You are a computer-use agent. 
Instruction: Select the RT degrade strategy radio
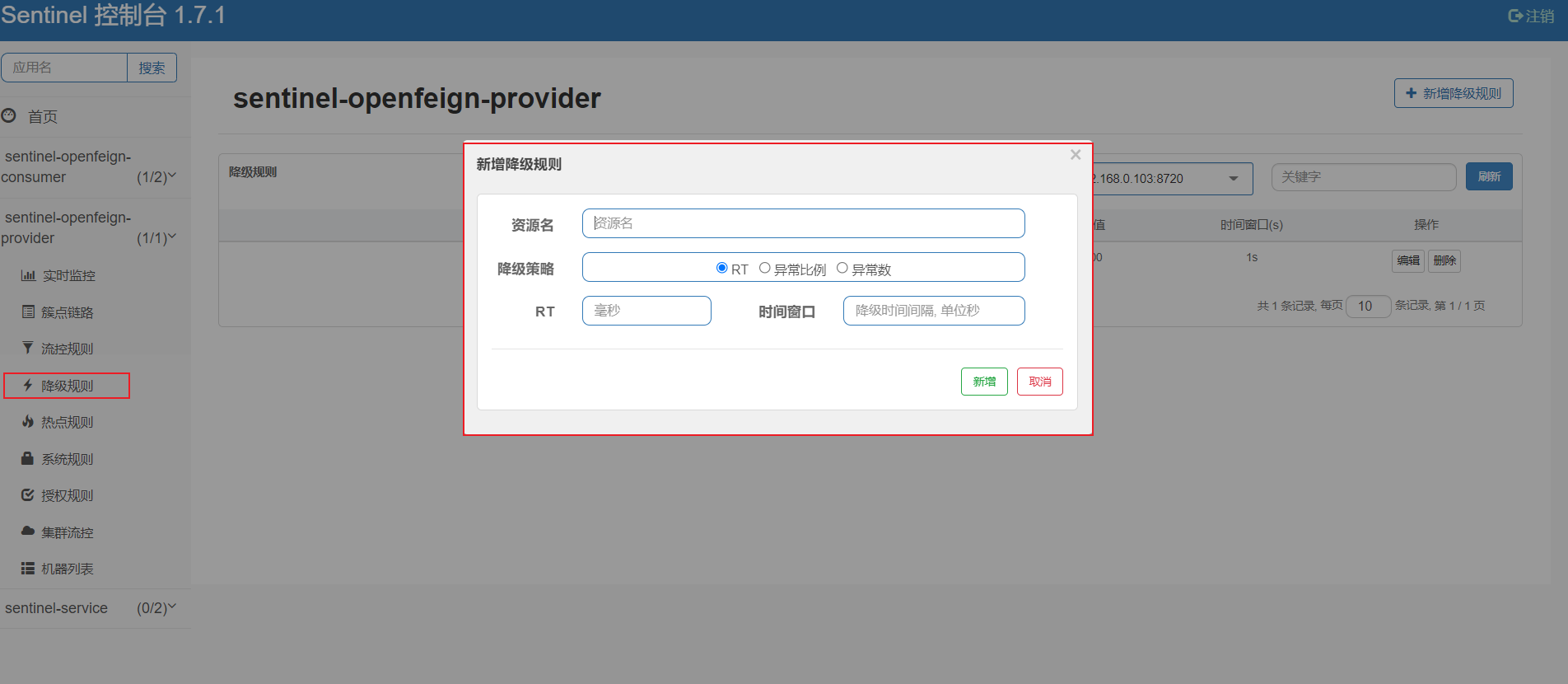click(x=722, y=268)
